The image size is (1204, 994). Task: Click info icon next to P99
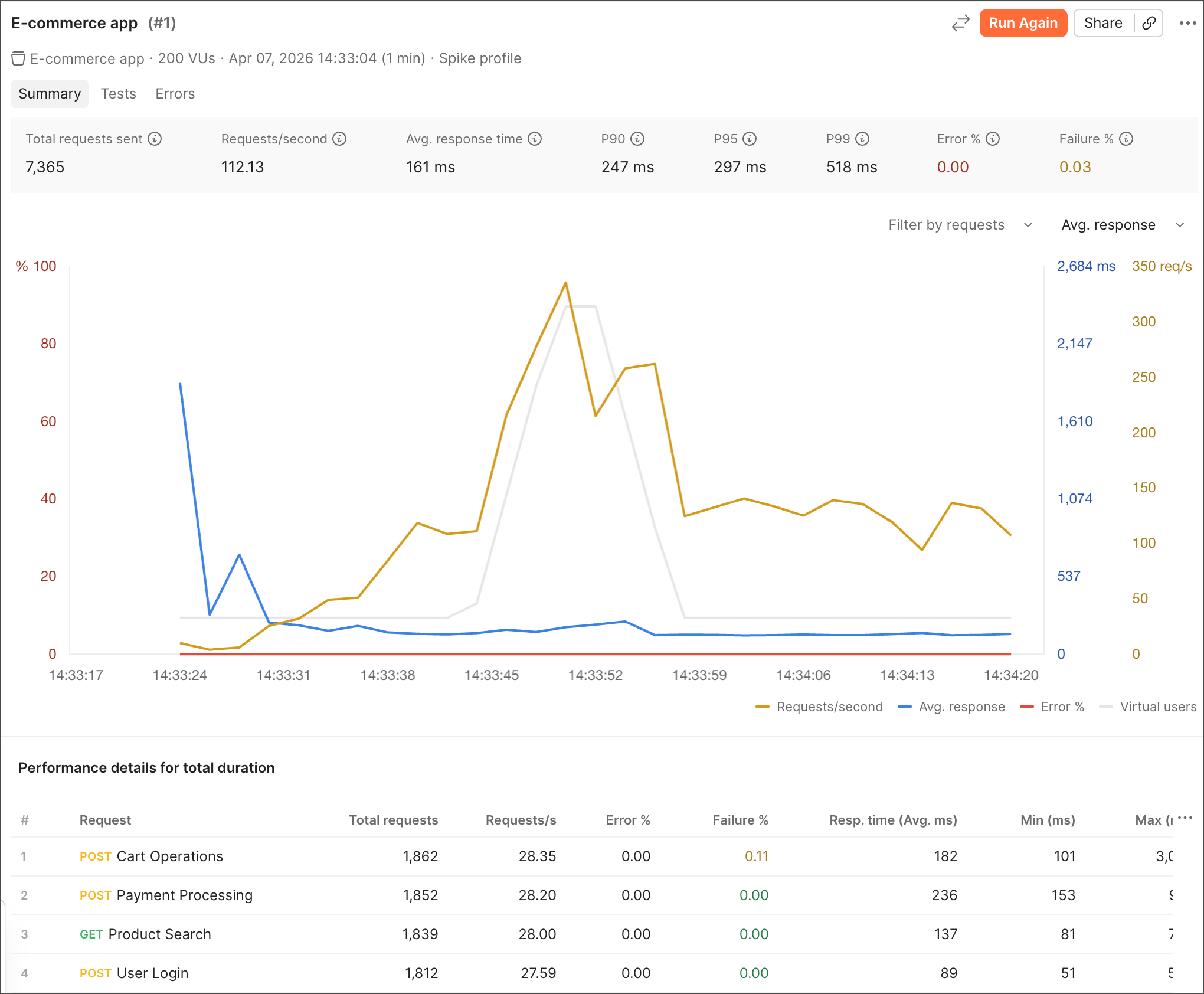(x=862, y=139)
